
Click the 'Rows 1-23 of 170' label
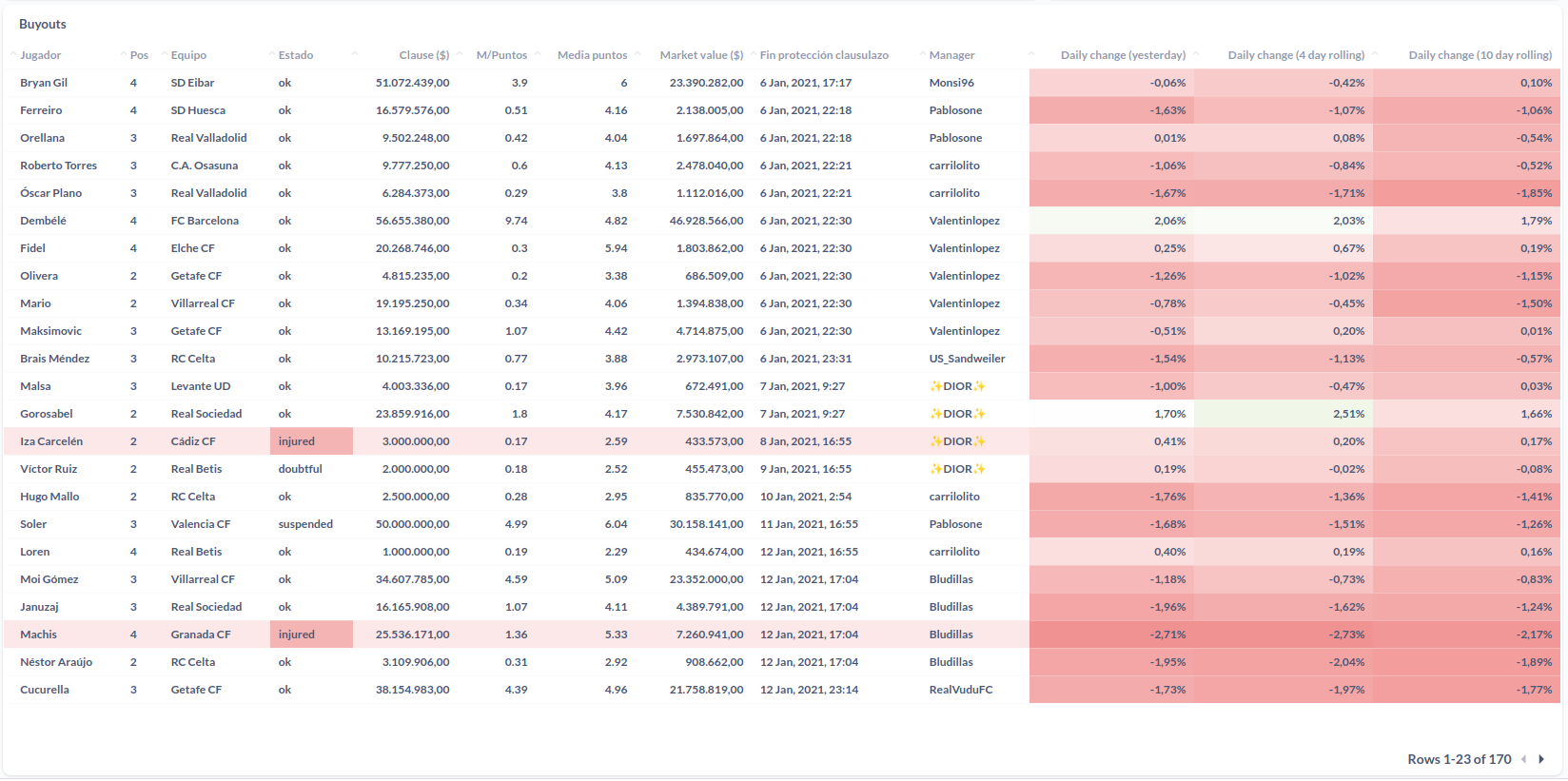[x=1460, y=759]
